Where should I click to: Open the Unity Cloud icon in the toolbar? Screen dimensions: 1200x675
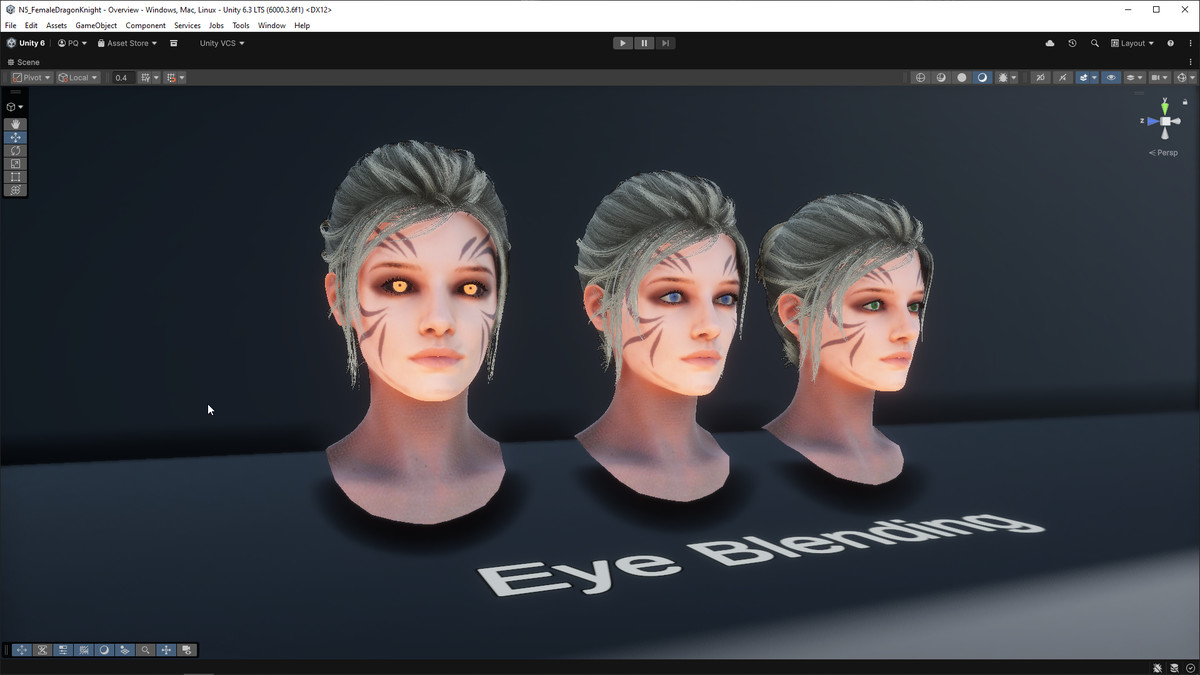coord(1049,43)
